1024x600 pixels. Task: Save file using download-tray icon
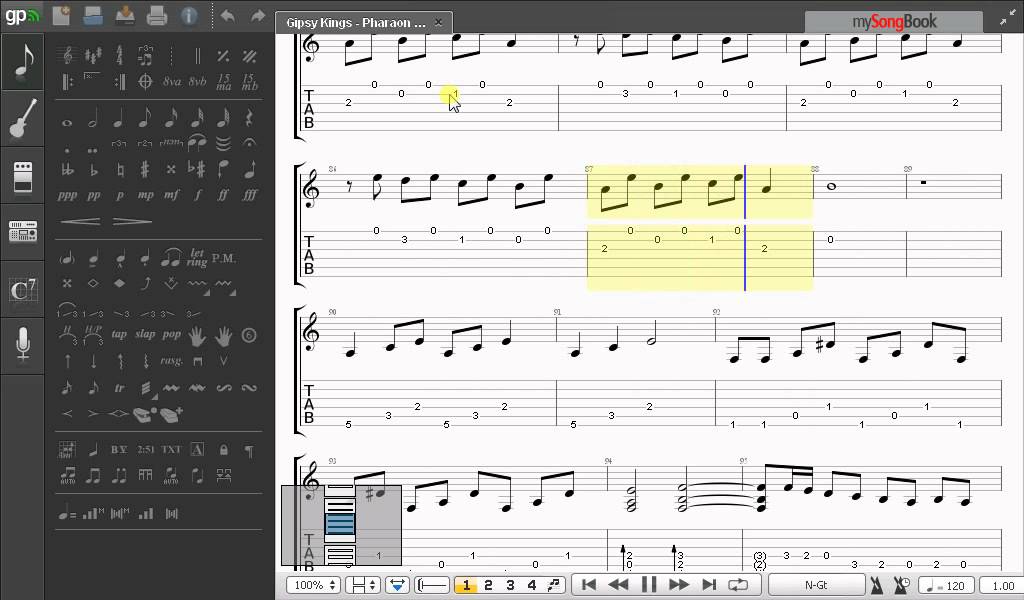tap(125, 16)
